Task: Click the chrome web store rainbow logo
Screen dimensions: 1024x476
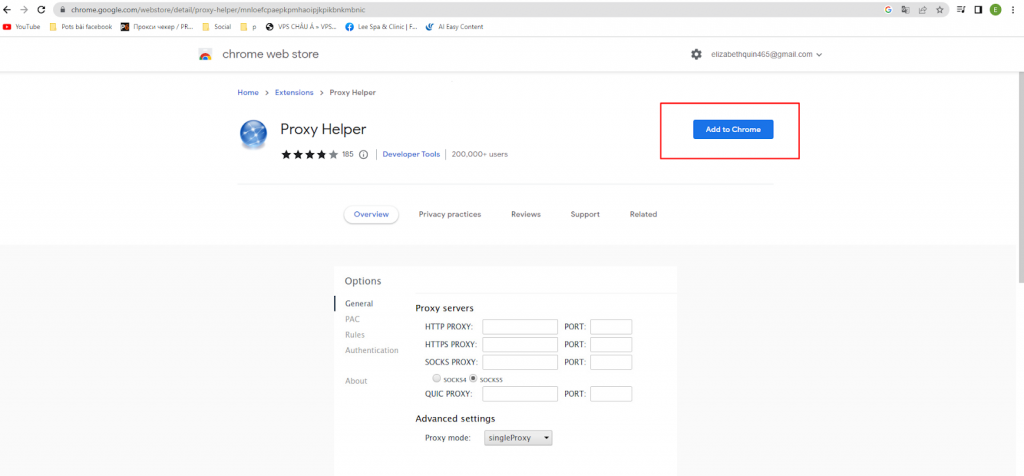Action: 205,55
